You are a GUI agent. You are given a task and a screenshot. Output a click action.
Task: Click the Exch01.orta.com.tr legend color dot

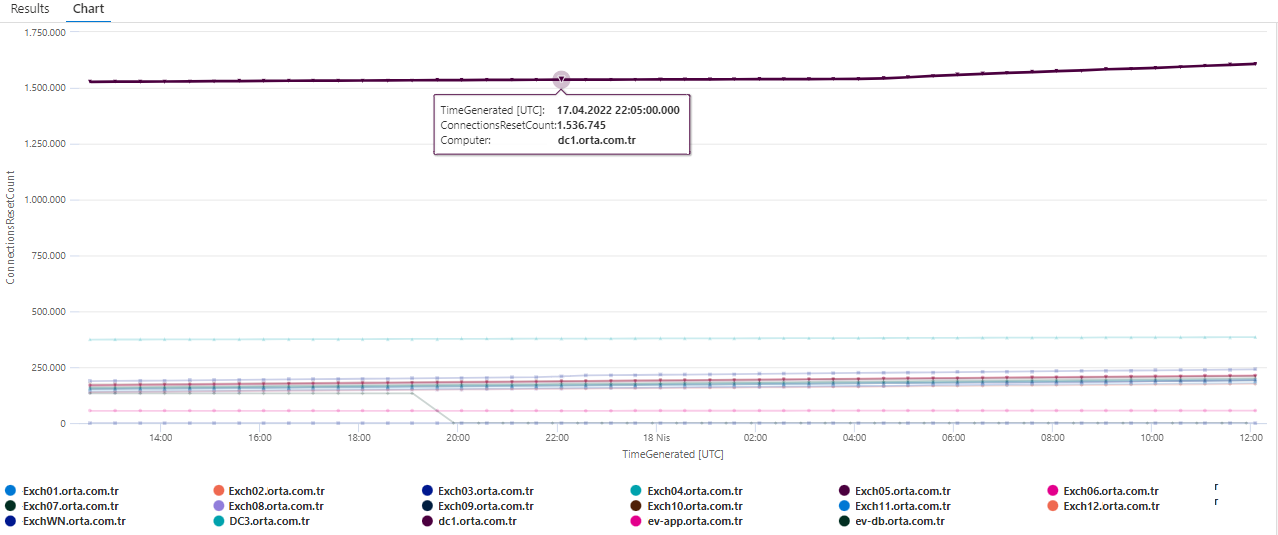11,491
